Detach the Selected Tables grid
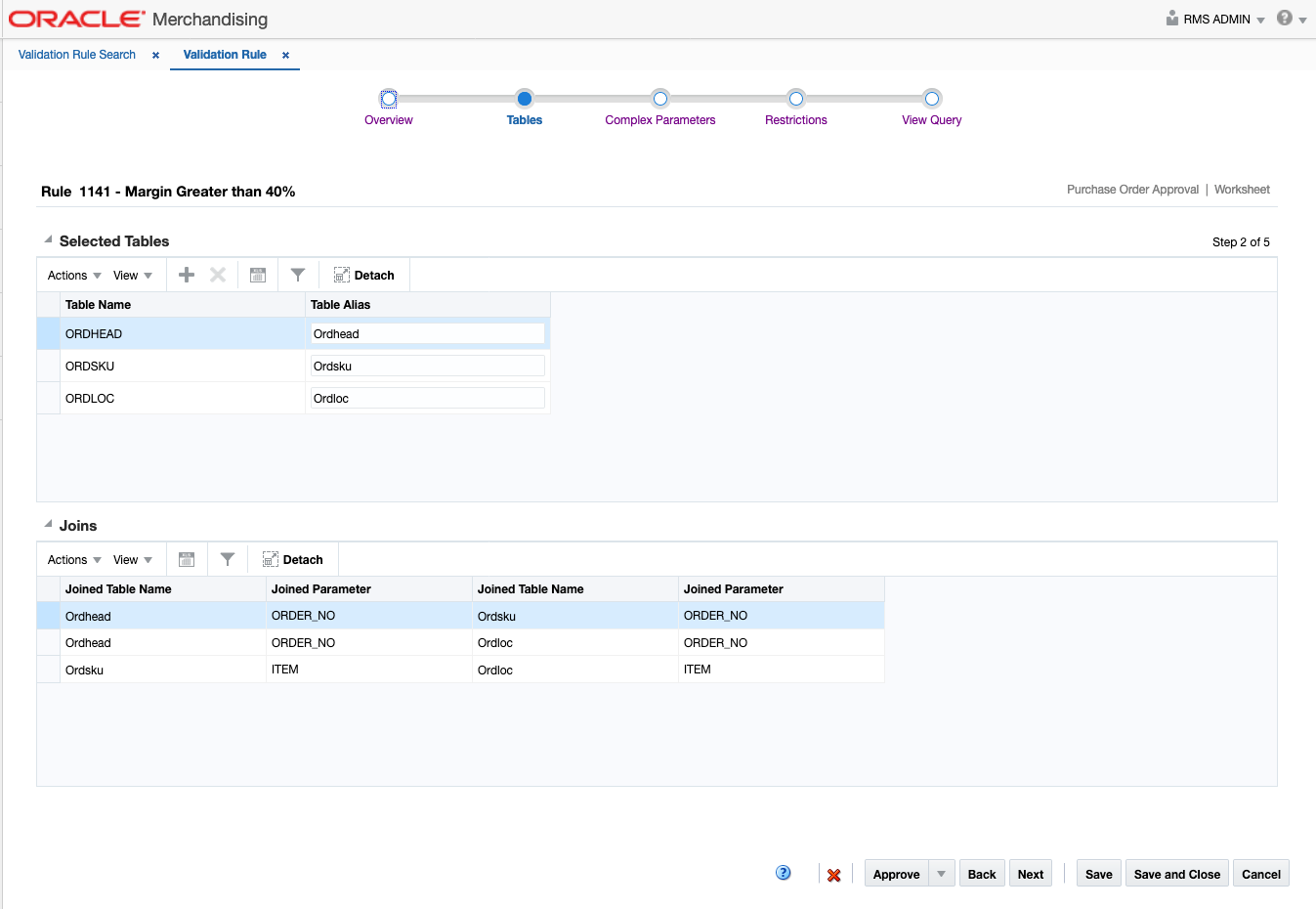Screen dimensions: 1316x909 click(363, 275)
